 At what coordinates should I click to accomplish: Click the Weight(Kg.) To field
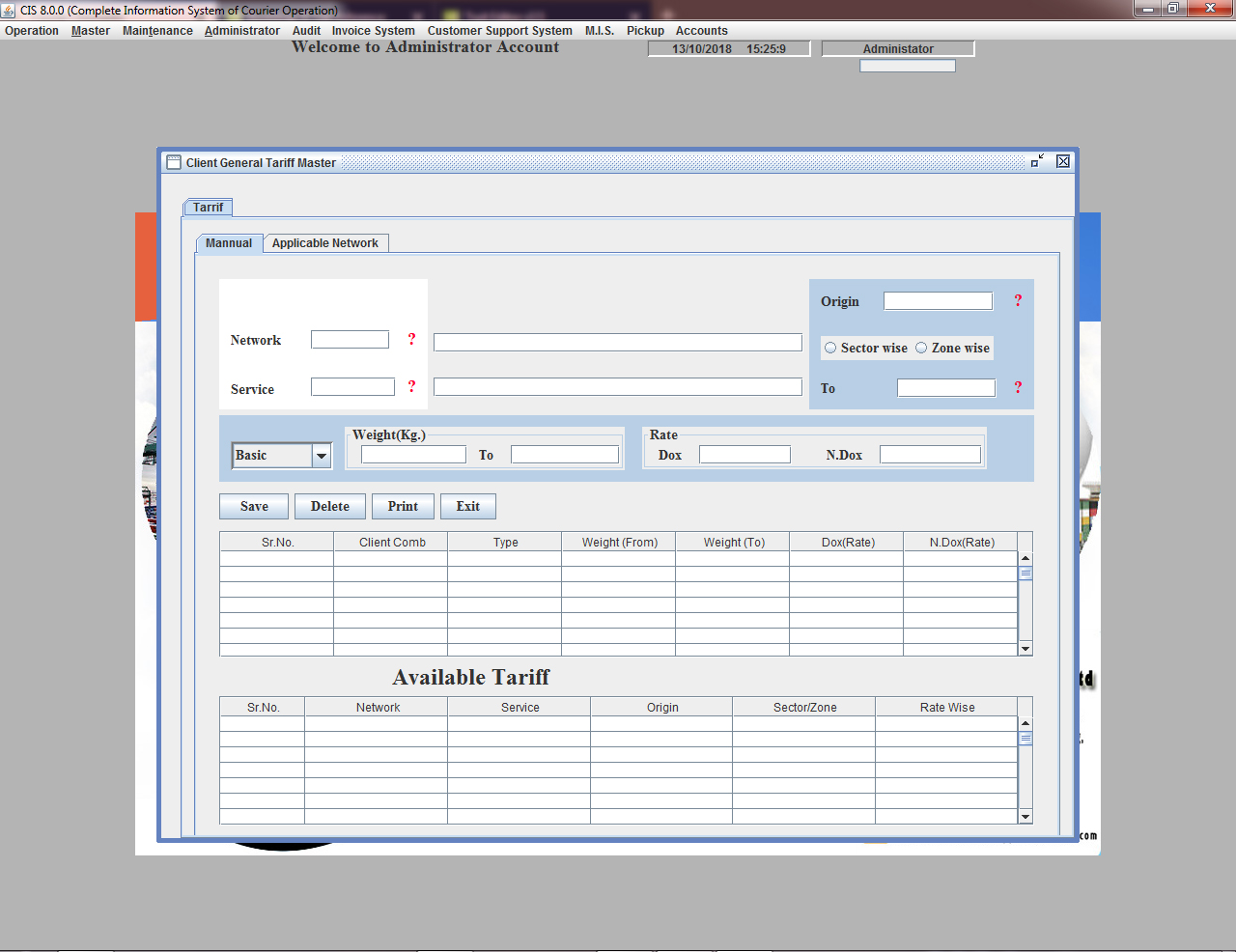(565, 455)
